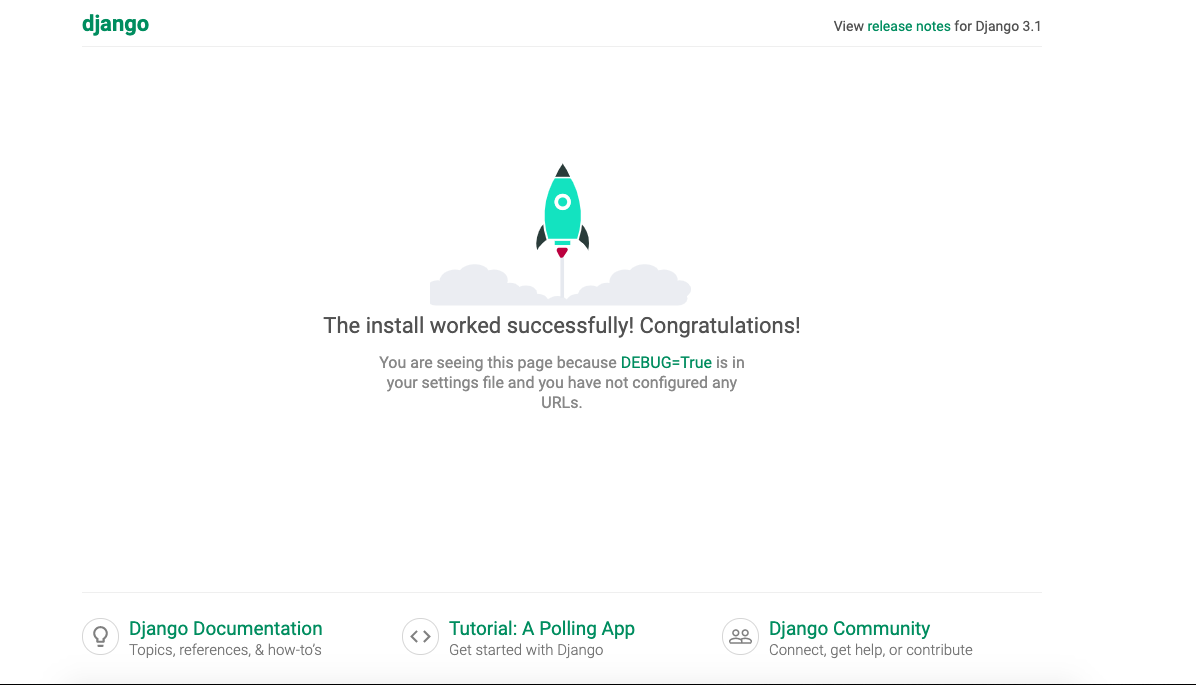
Task: Open Tutorial: A Polling App link
Action: (x=542, y=629)
